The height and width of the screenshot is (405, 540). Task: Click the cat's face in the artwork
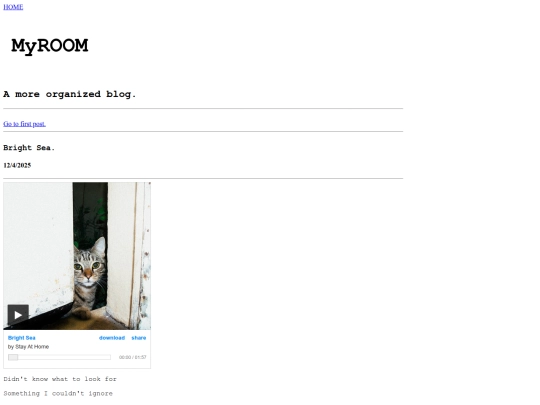tap(89, 267)
